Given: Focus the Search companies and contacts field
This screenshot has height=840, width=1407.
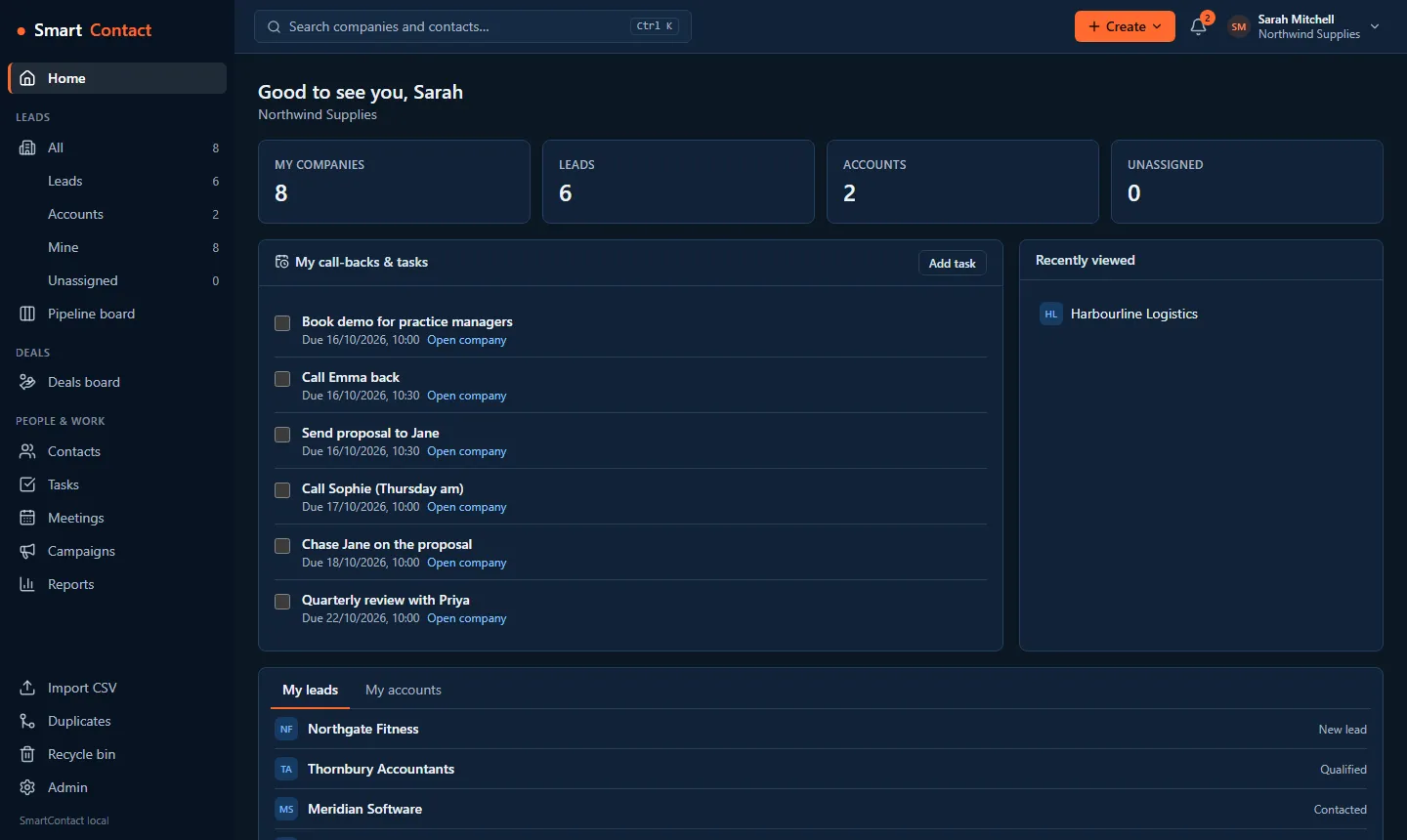Looking at the screenshot, I should (x=473, y=26).
